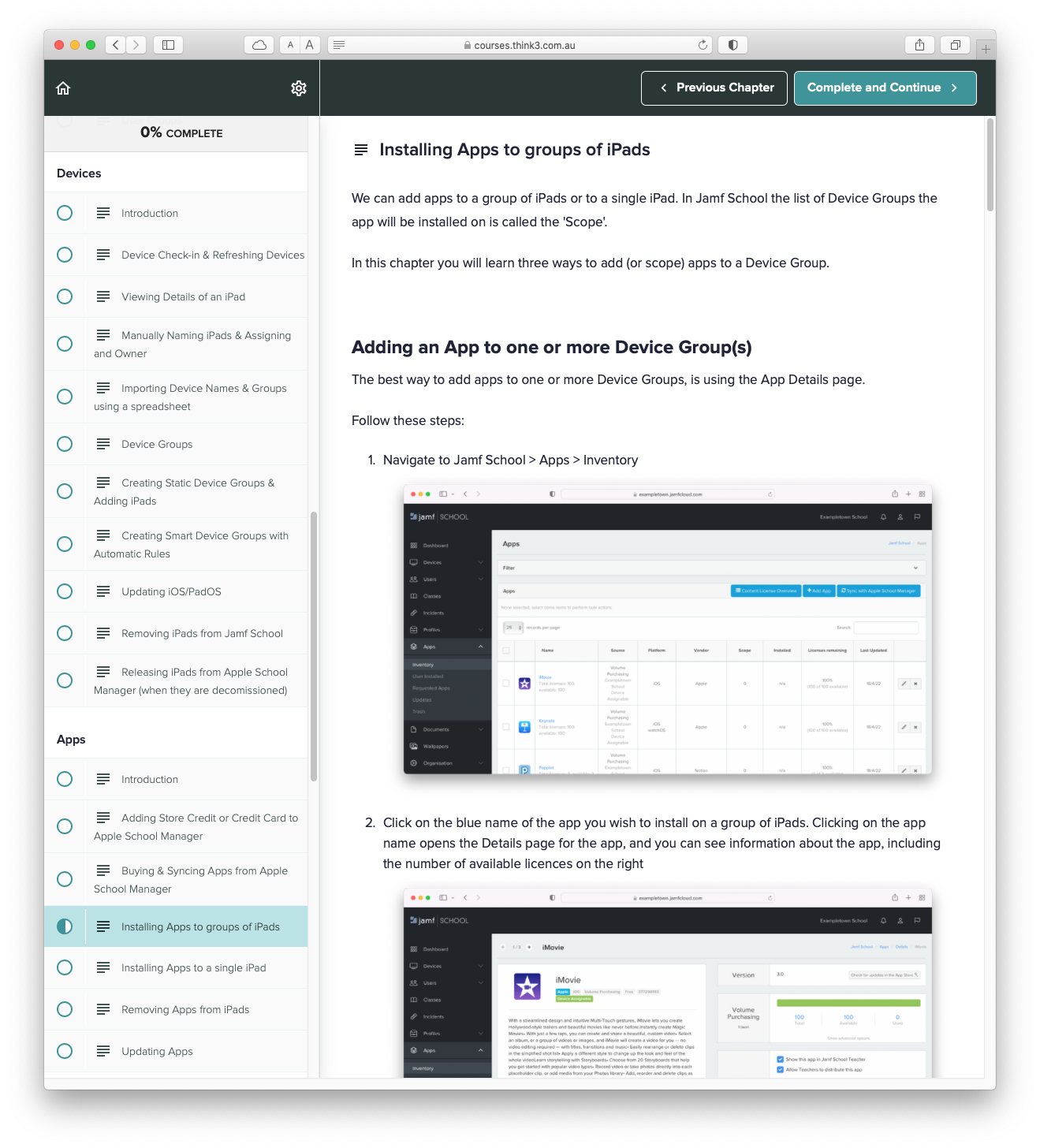Image resolution: width=1040 pixels, height=1148 pixels.
Task: Toggle half-filled circle for Installing Apps to groups
Action: tap(65, 926)
